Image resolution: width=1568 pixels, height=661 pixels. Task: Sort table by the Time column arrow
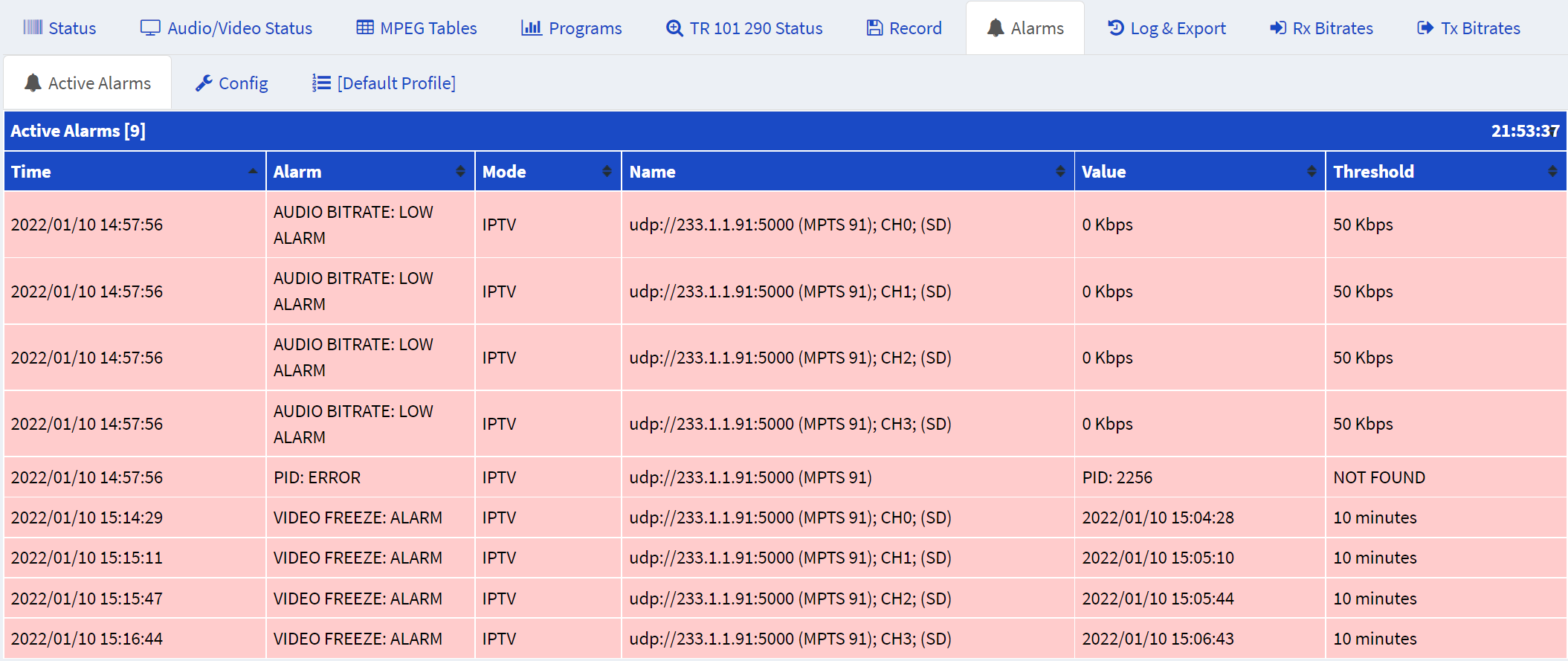pyautogui.click(x=253, y=171)
